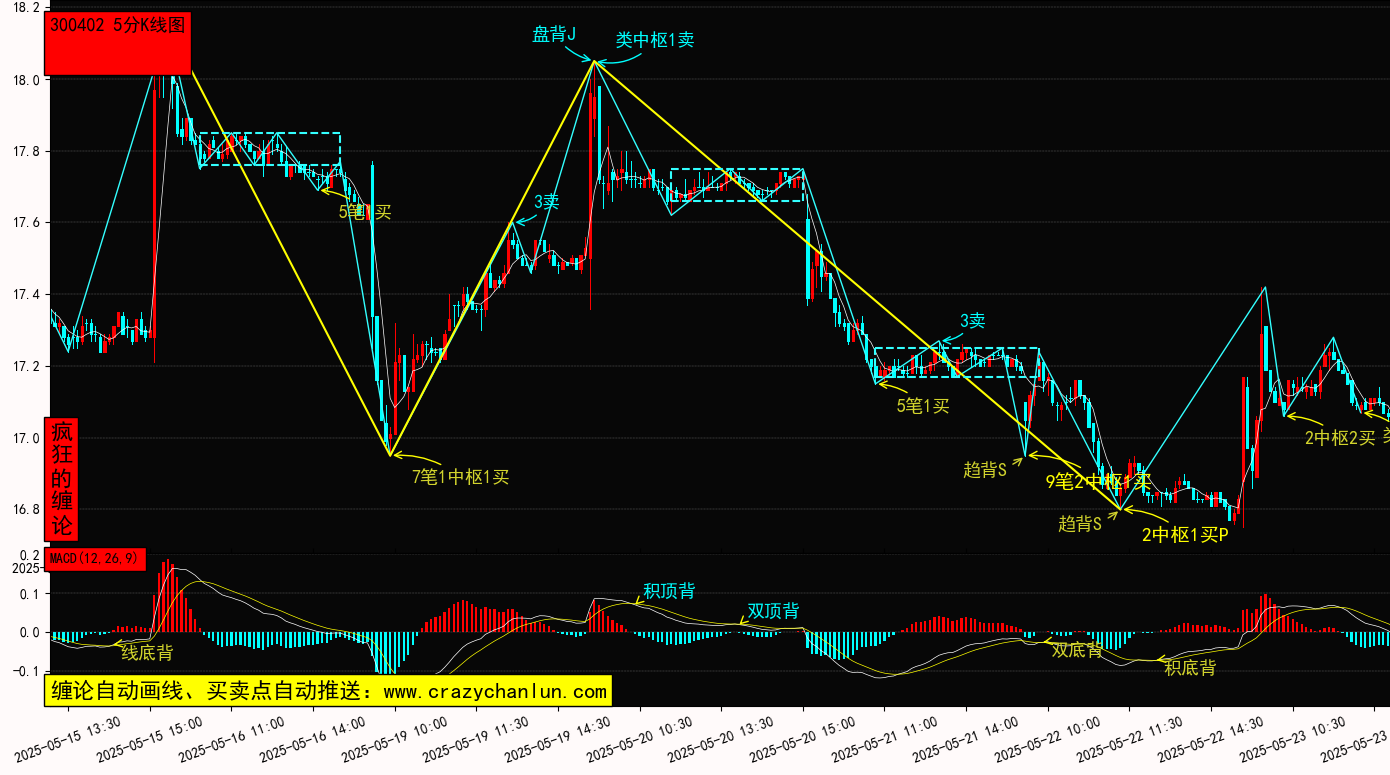Click the 2中枢2买 label on the right

tap(1340, 438)
